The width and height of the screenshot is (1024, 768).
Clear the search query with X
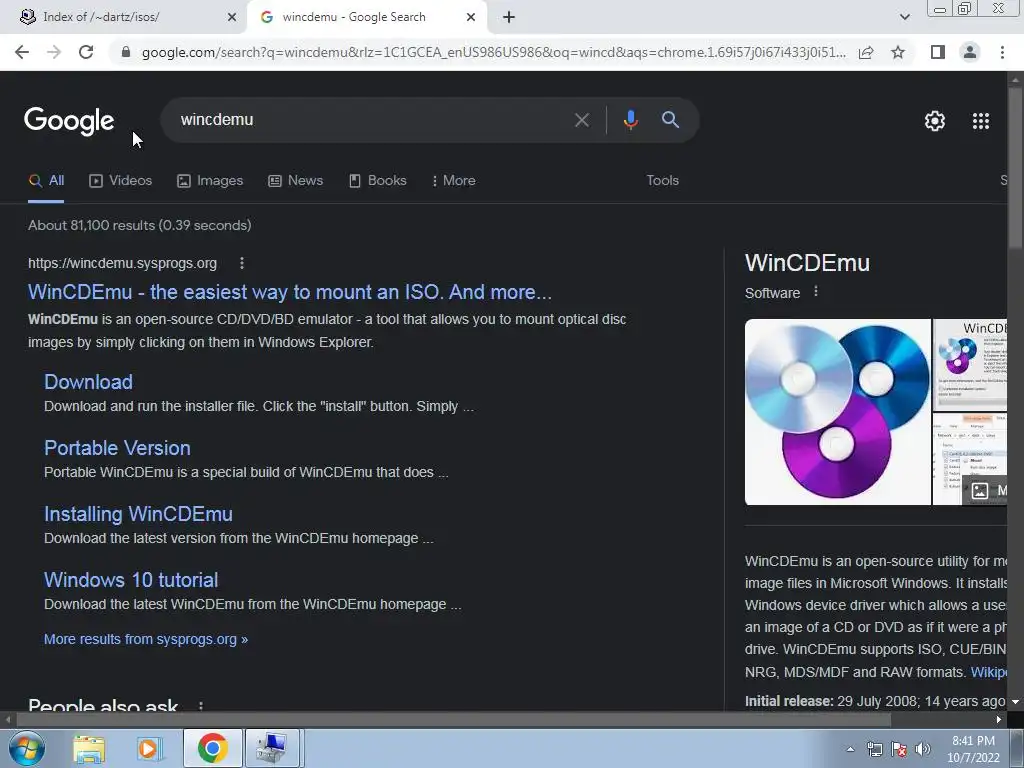581,120
